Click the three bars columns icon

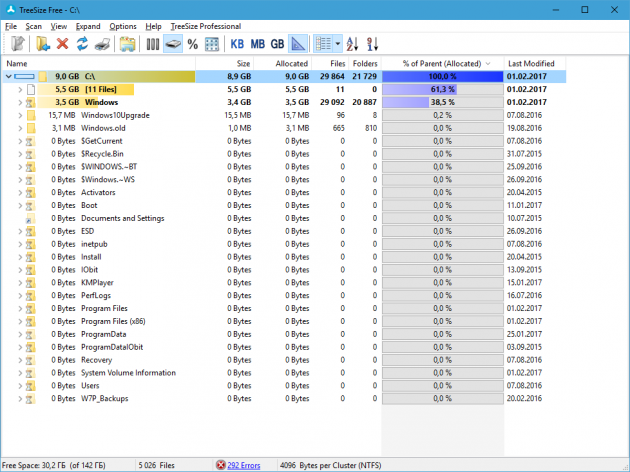[153, 44]
